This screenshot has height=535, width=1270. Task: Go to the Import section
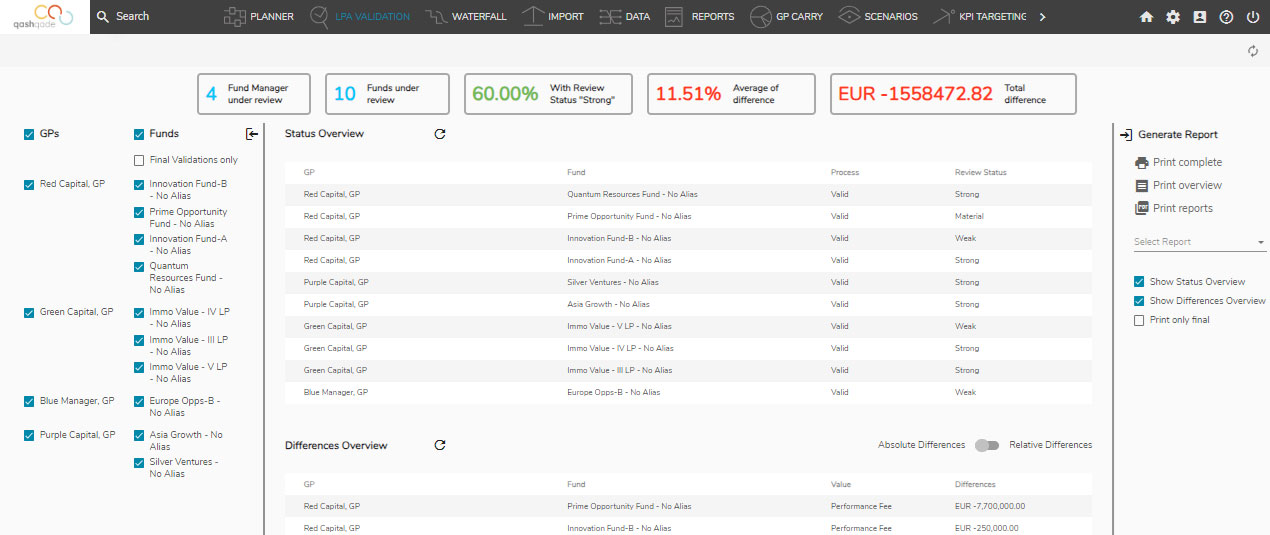(x=553, y=17)
